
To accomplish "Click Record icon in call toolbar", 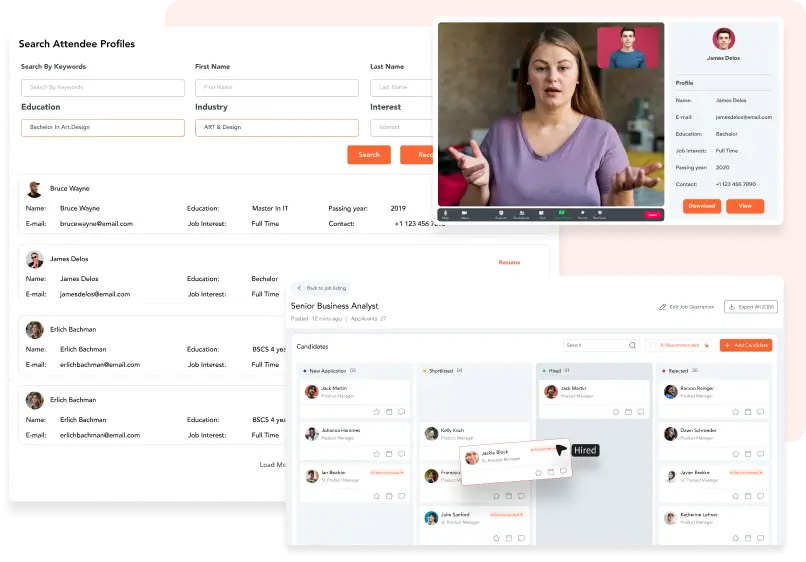I will coord(582,214).
